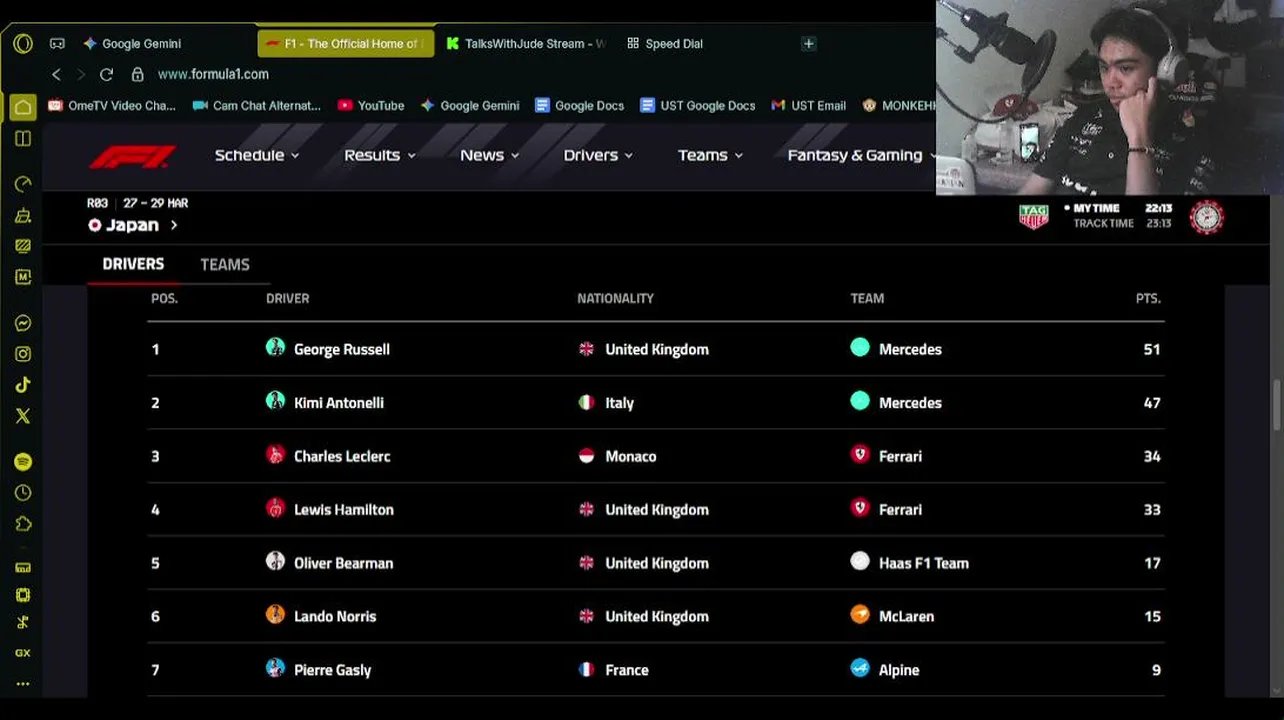Click the webcam overlay thumbnail
Image resolution: width=1284 pixels, height=720 pixels.
pyautogui.click(x=1110, y=97)
